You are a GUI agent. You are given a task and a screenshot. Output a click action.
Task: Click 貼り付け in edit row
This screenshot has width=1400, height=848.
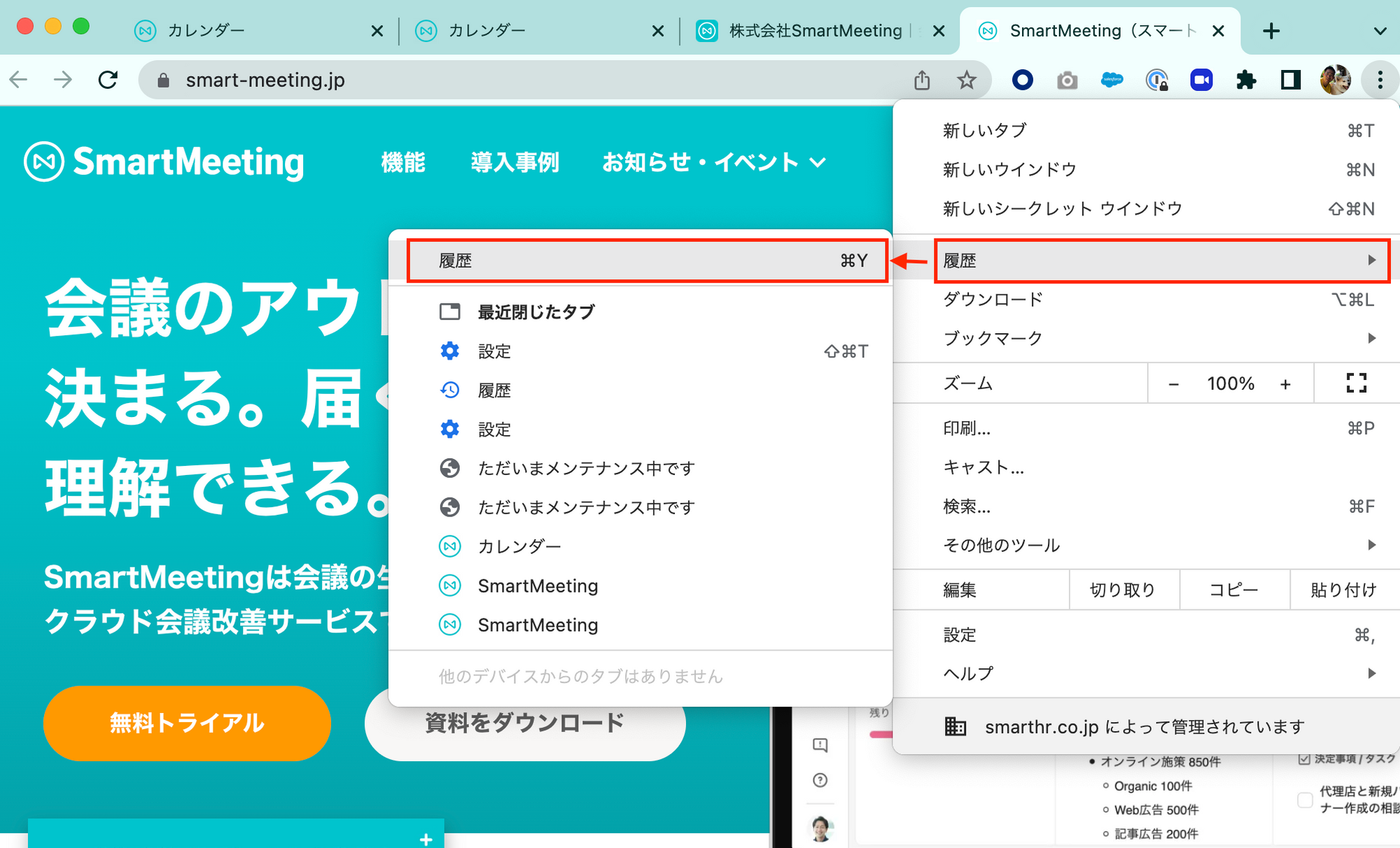[x=1344, y=590]
